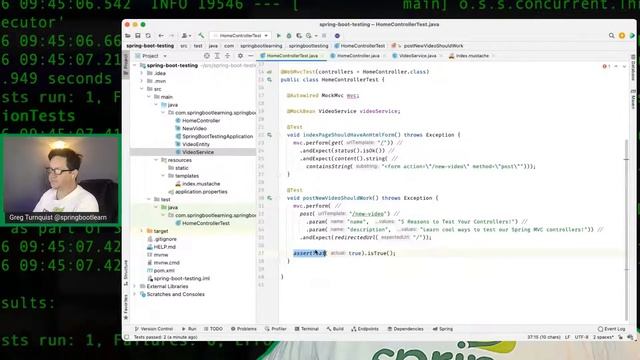The image size is (640, 360).
Task: Click gutter run icon beside indexPageShouldHaveAnHtmlForm
Action: (270, 135)
